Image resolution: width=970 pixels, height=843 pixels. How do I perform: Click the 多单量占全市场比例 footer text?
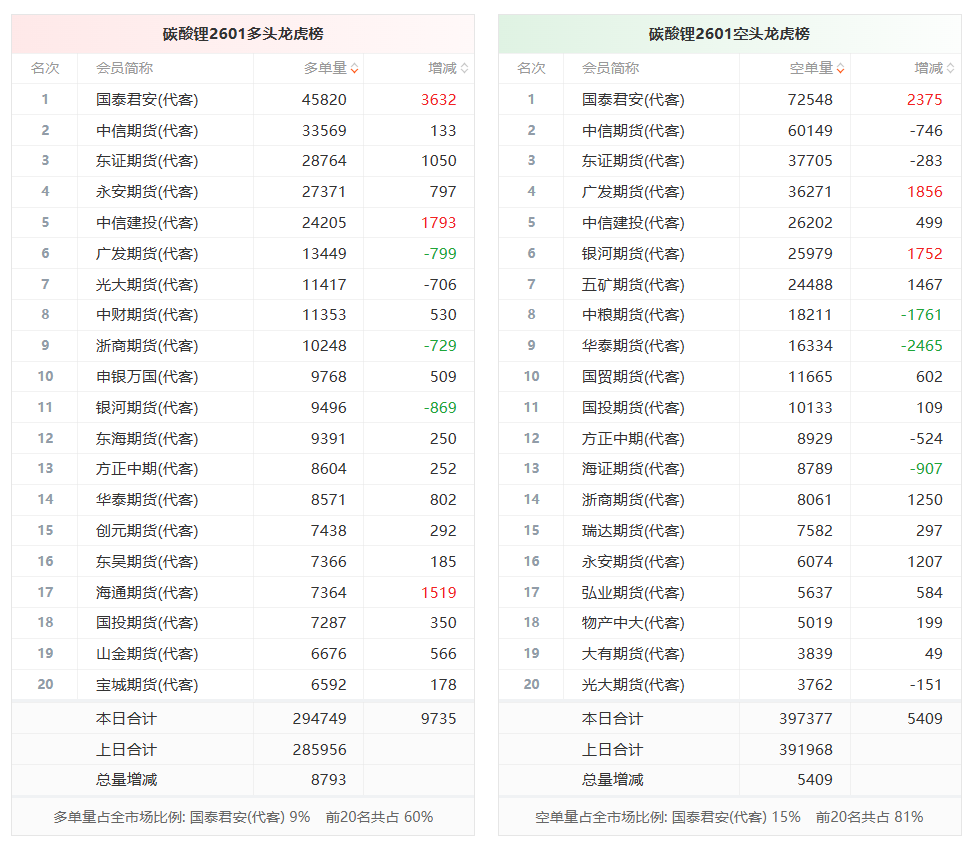(x=243, y=817)
